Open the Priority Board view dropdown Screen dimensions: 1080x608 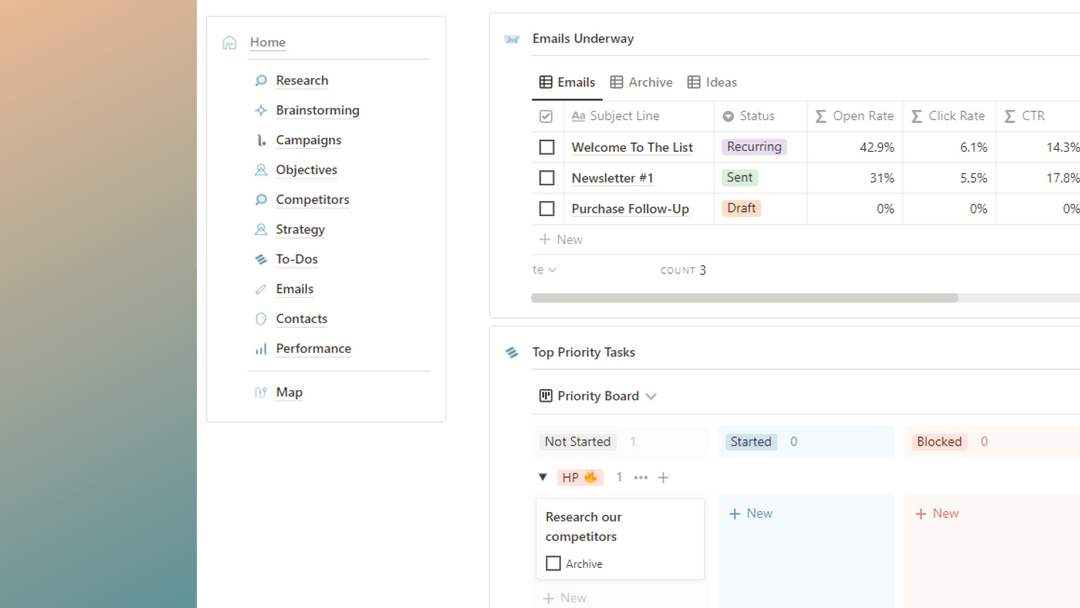pyautogui.click(x=651, y=396)
